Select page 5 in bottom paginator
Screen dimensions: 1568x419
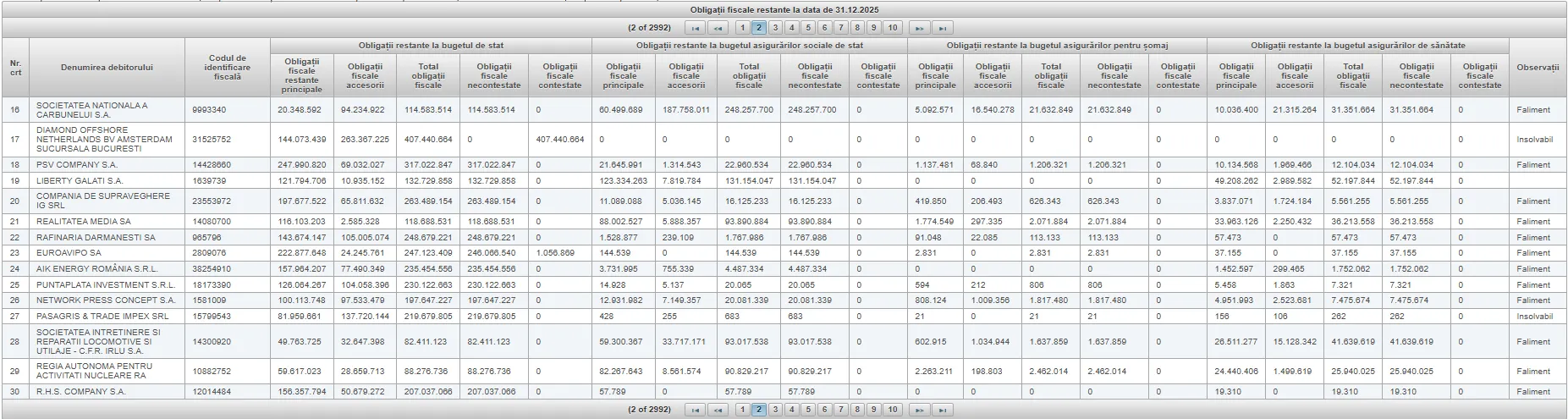click(x=808, y=410)
